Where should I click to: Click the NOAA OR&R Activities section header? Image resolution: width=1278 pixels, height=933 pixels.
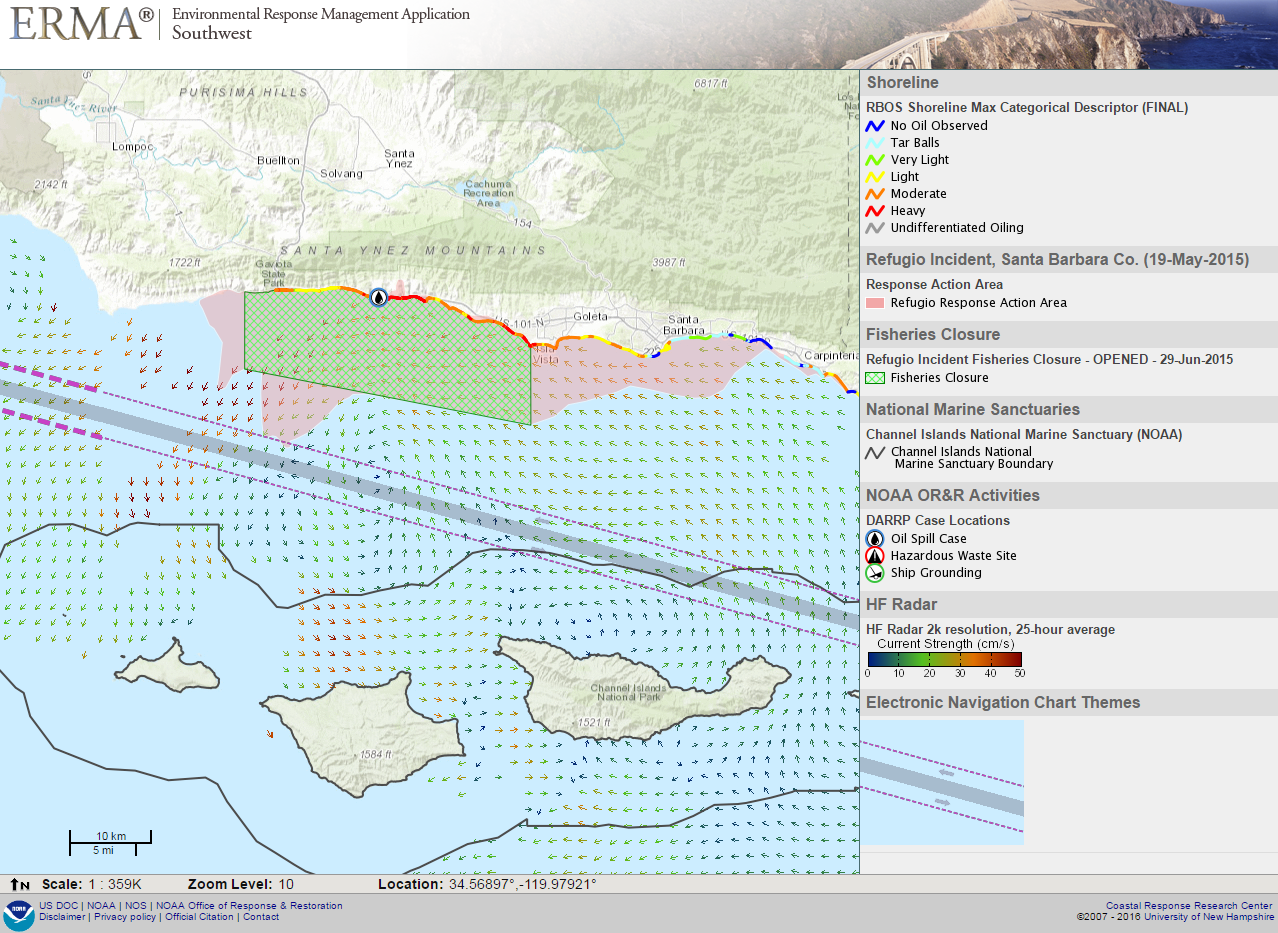click(x=1068, y=495)
